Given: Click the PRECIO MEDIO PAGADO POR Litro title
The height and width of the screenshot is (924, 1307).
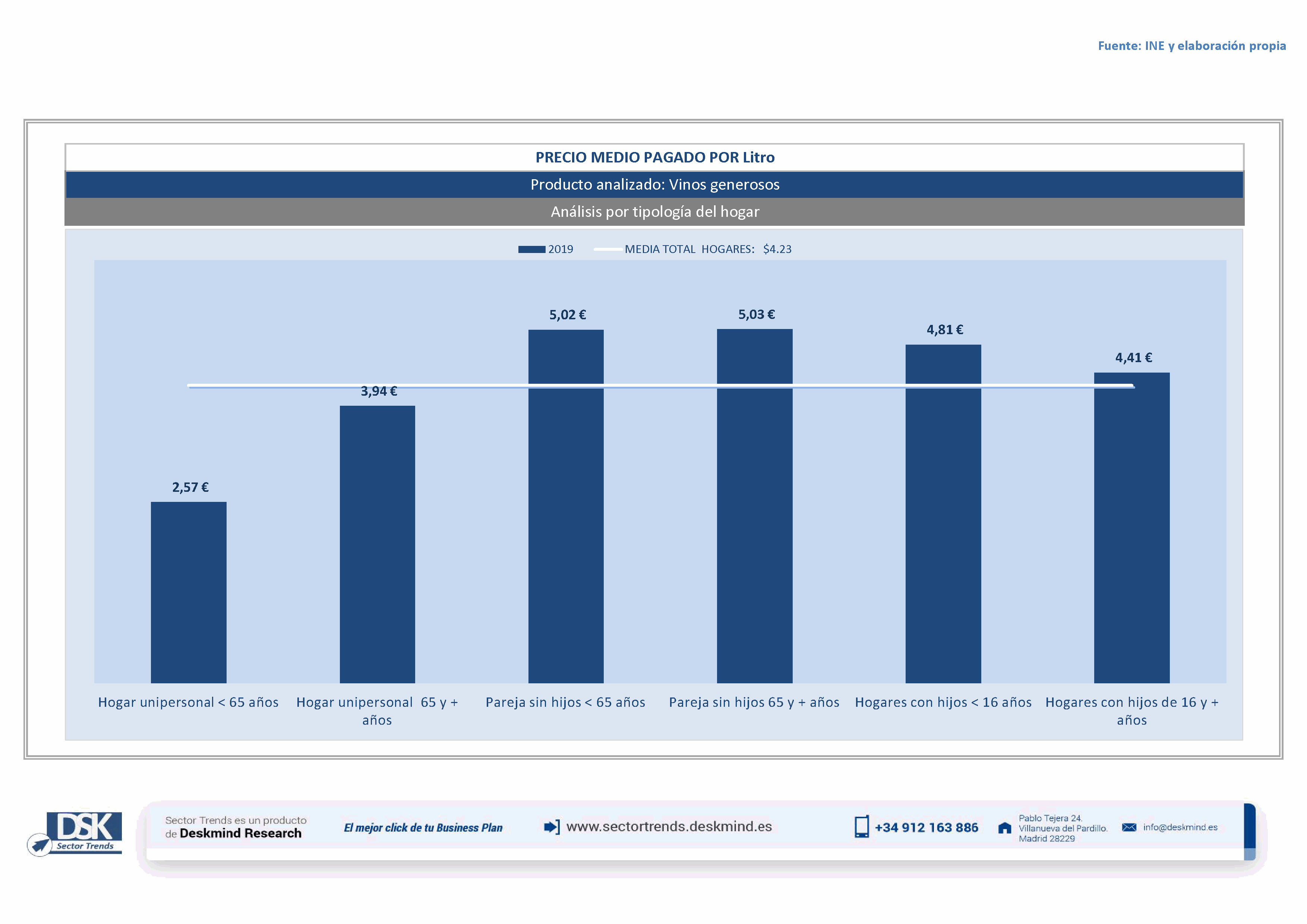Looking at the screenshot, I should click(x=655, y=158).
